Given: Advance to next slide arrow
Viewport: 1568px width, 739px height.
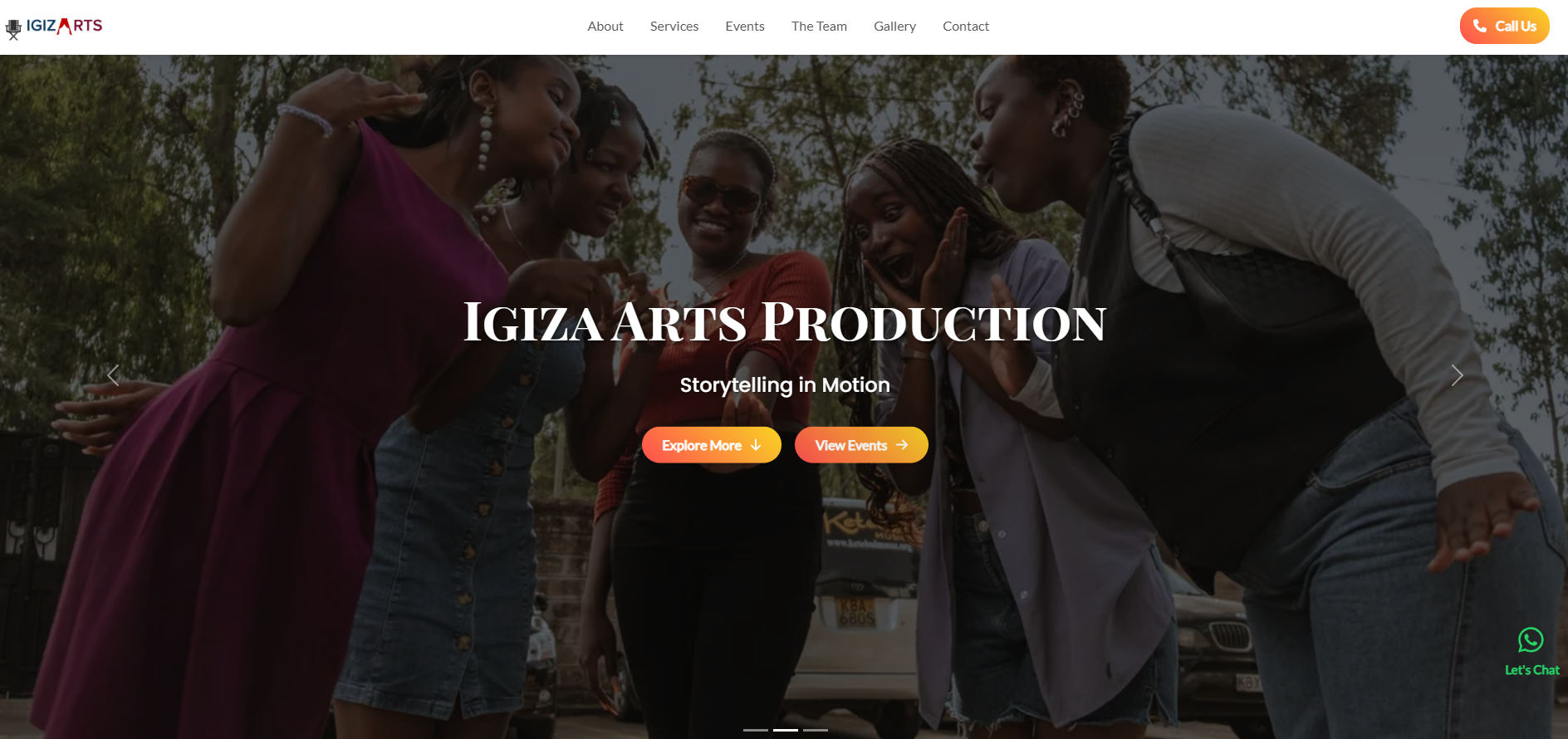Looking at the screenshot, I should click(x=1457, y=375).
